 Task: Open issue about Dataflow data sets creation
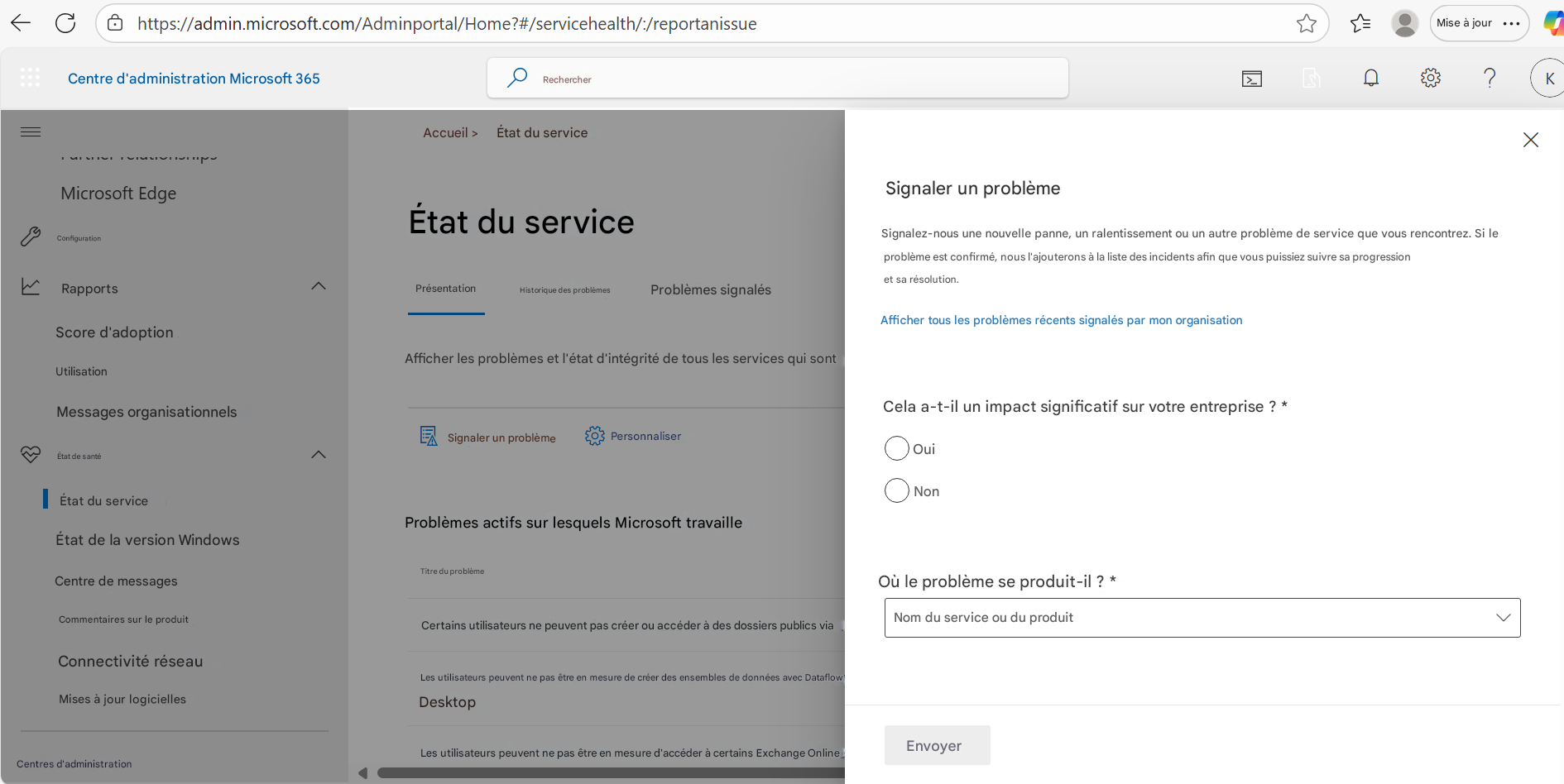631,689
